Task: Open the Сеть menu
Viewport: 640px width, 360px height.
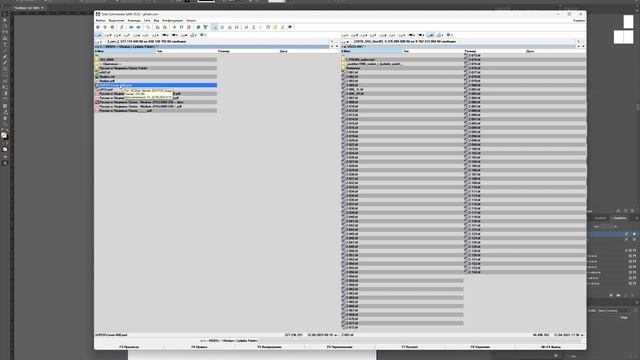Action: (147, 20)
